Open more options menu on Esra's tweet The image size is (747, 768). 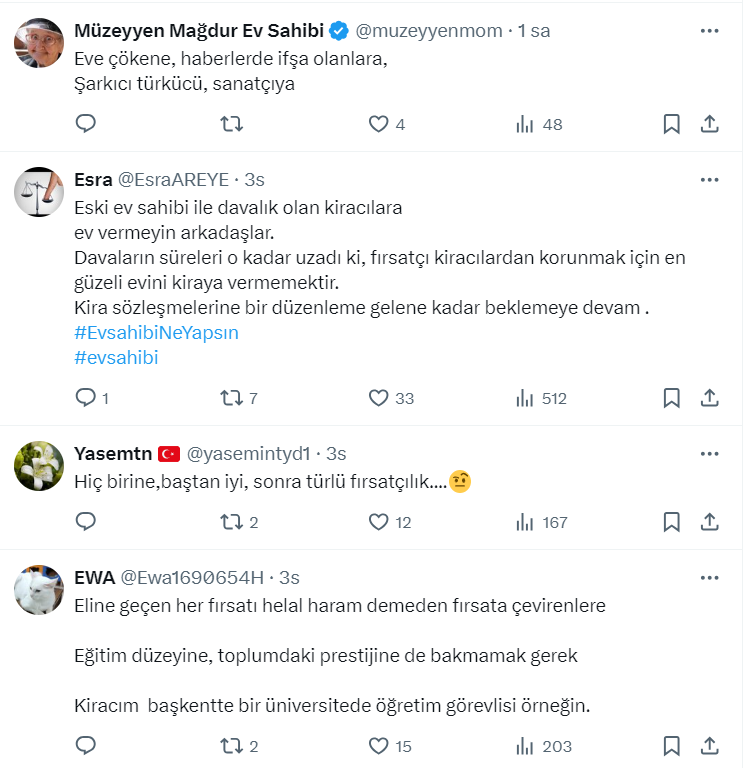tap(709, 180)
